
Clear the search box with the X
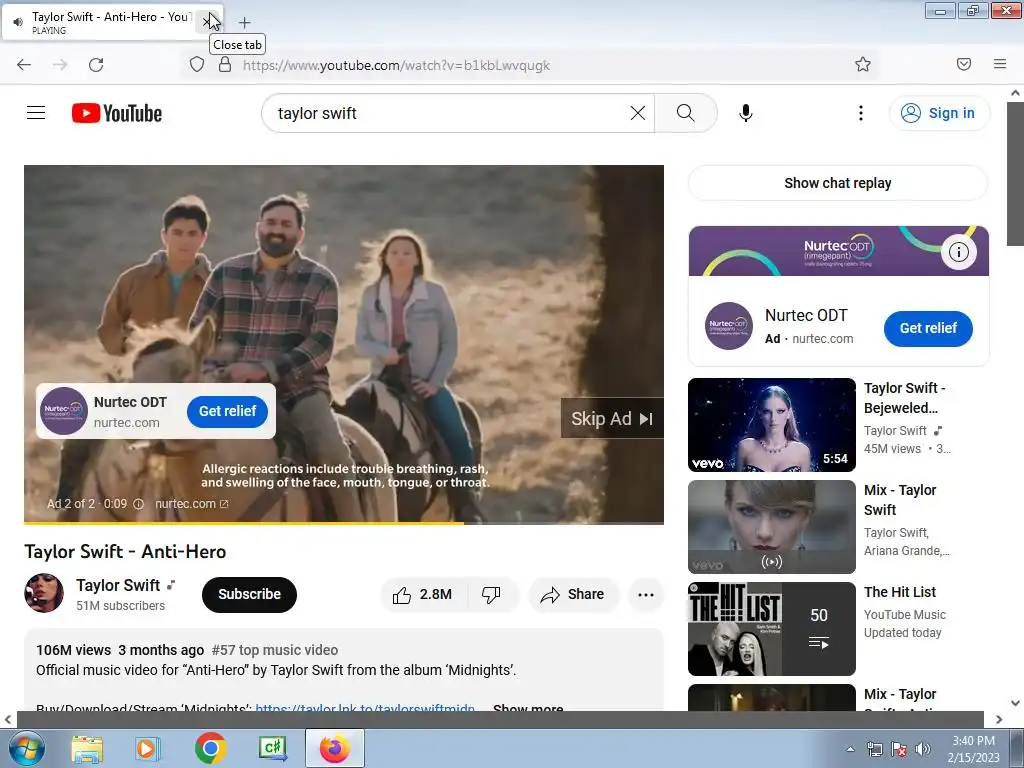[x=638, y=113]
